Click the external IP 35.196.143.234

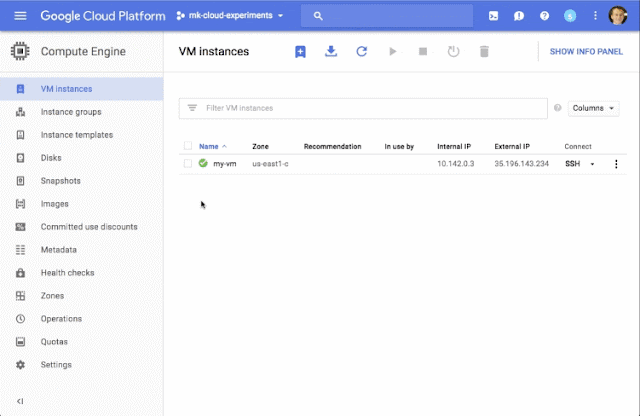(x=521, y=164)
